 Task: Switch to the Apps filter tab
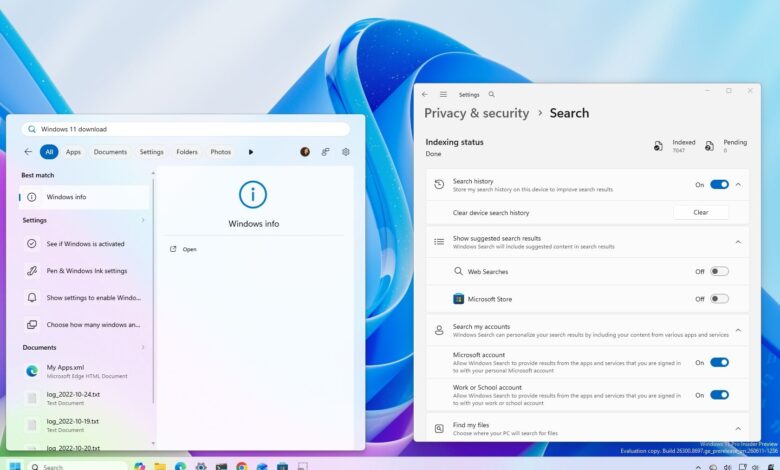click(73, 152)
